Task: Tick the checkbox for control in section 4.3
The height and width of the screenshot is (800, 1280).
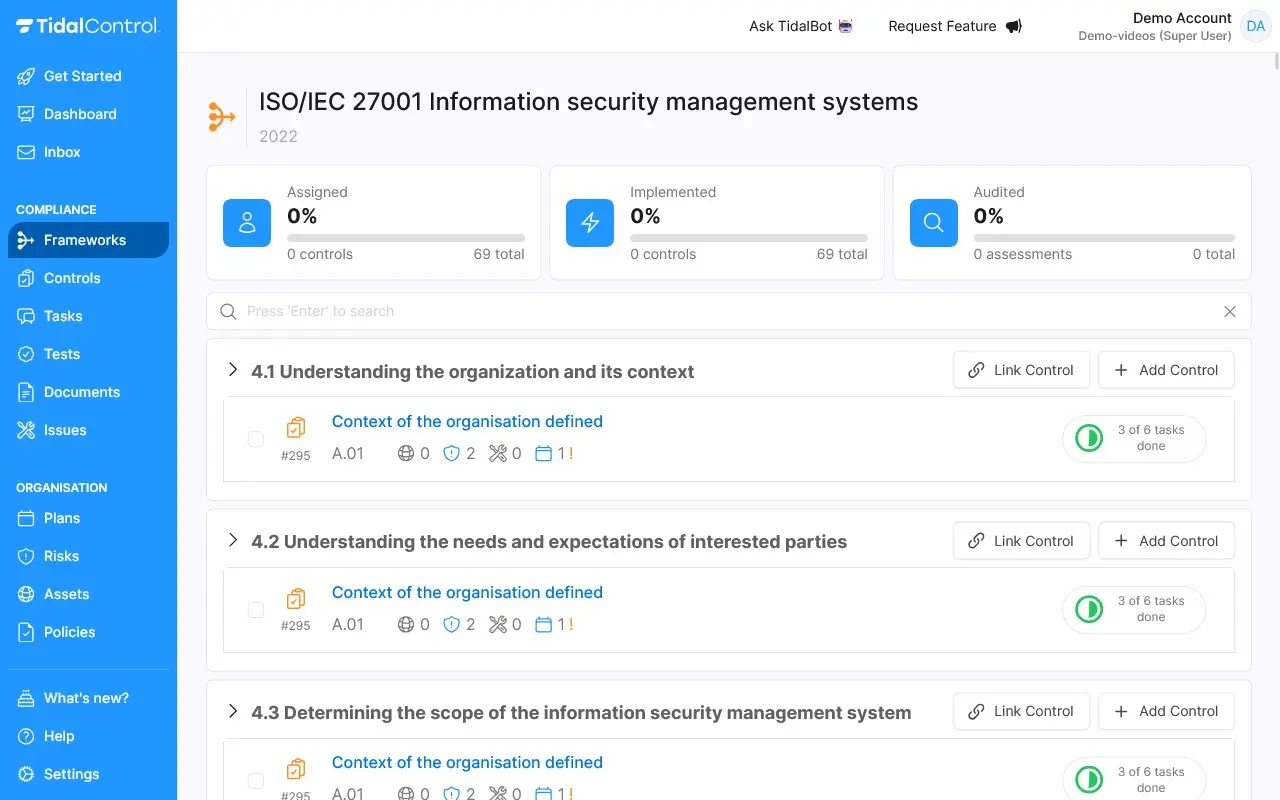Action: (x=256, y=780)
